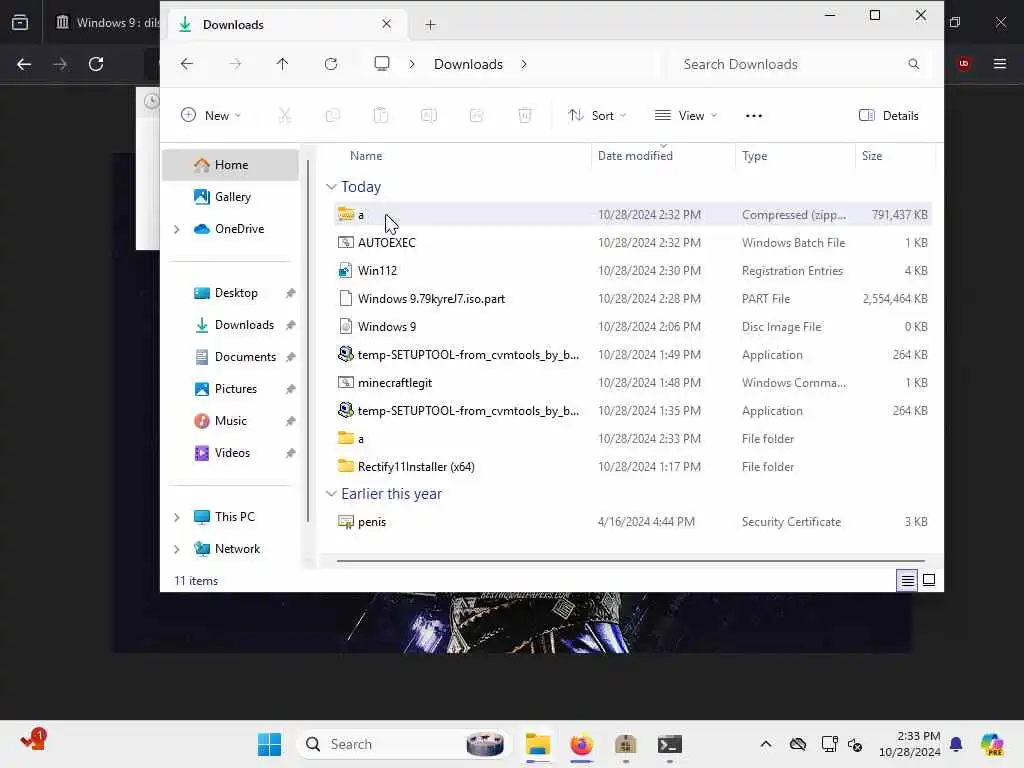Select Win112 registry entries file
Image resolution: width=1024 pixels, height=768 pixels.
pyautogui.click(x=632, y=270)
